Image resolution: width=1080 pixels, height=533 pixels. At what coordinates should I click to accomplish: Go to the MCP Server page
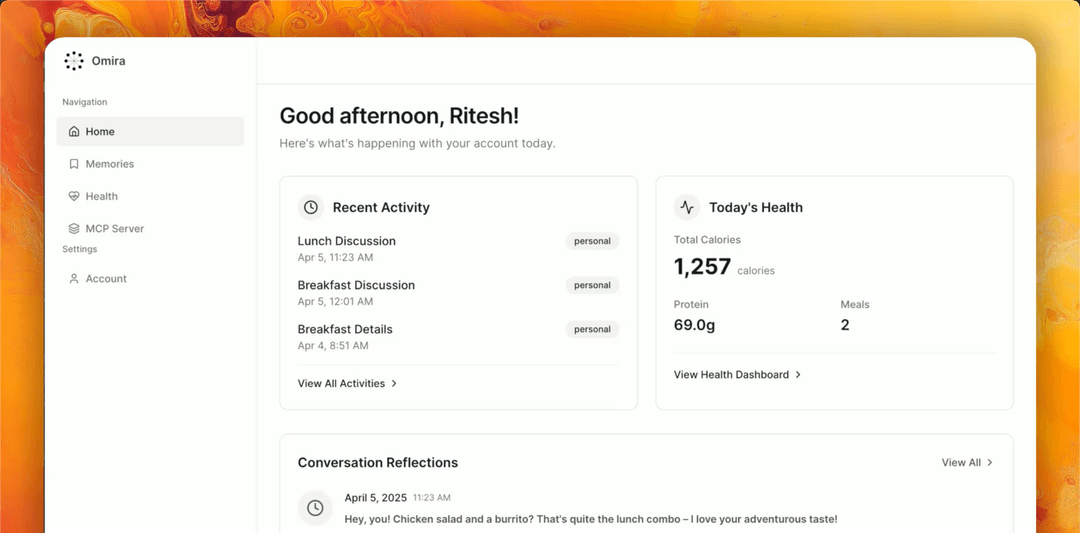click(x=150, y=229)
